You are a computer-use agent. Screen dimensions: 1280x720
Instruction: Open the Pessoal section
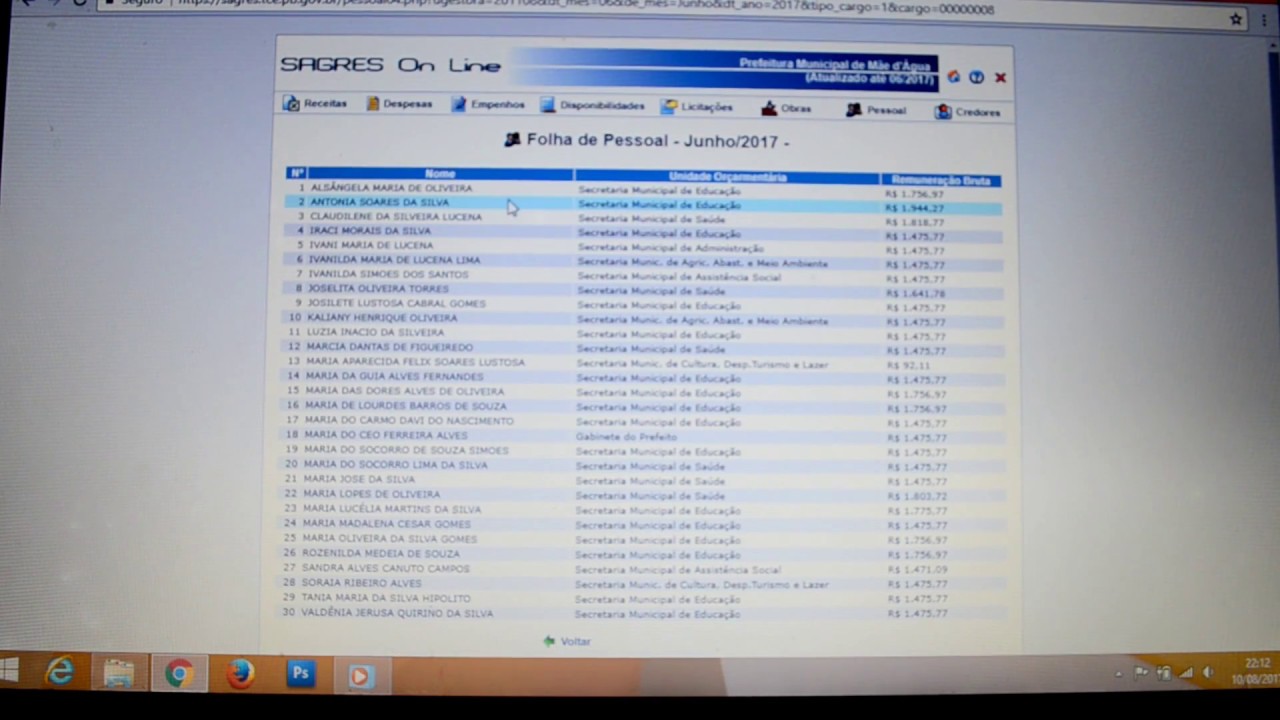pos(876,110)
